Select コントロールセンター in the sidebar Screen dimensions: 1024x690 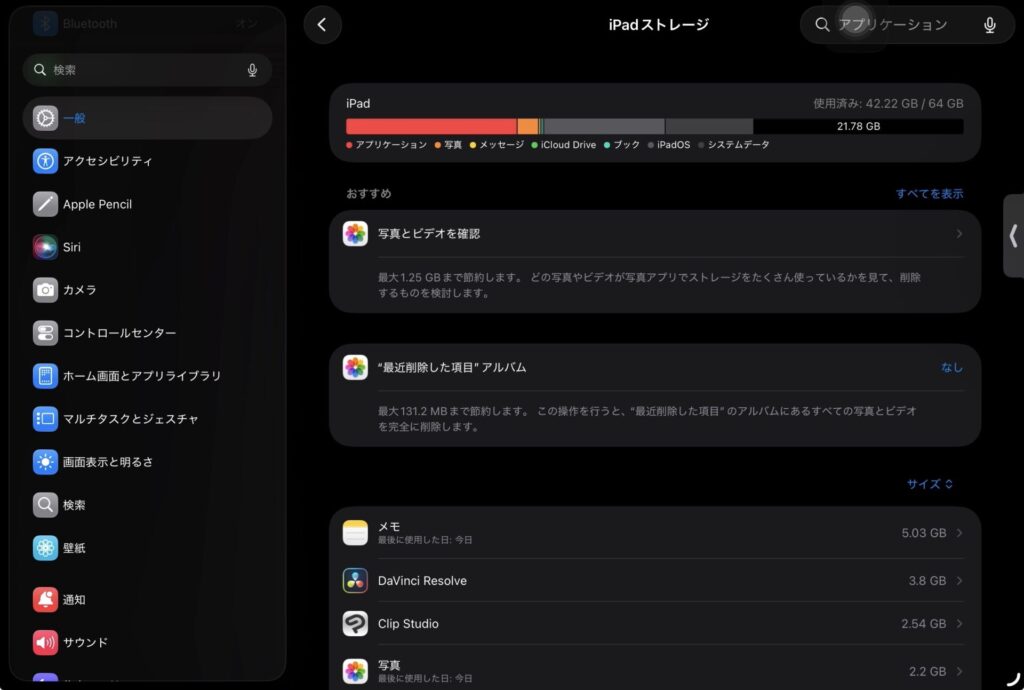coord(119,333)
